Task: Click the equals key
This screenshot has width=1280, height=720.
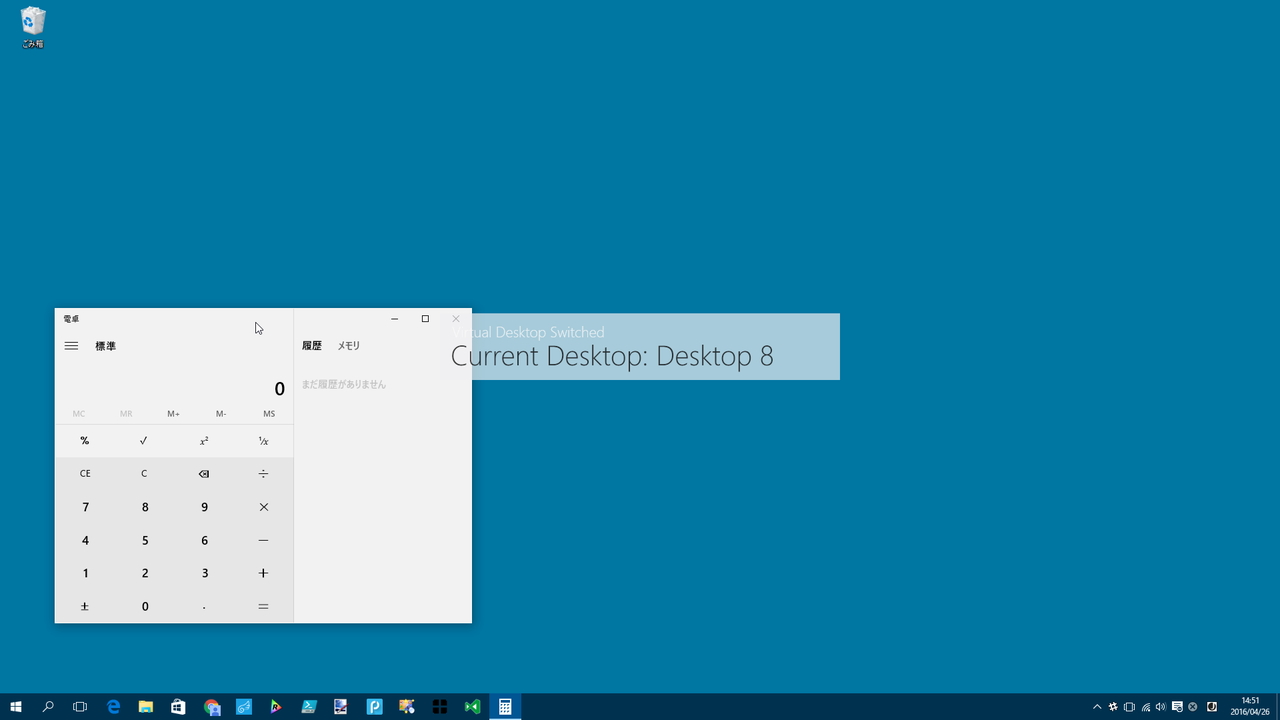Action: coord(263,606)
